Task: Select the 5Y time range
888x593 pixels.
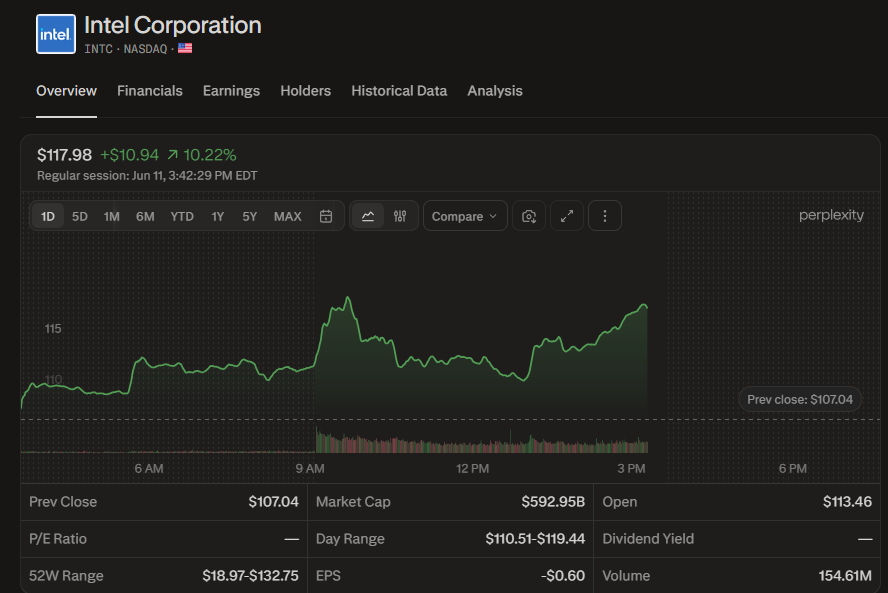Action: tap(250, 216)
